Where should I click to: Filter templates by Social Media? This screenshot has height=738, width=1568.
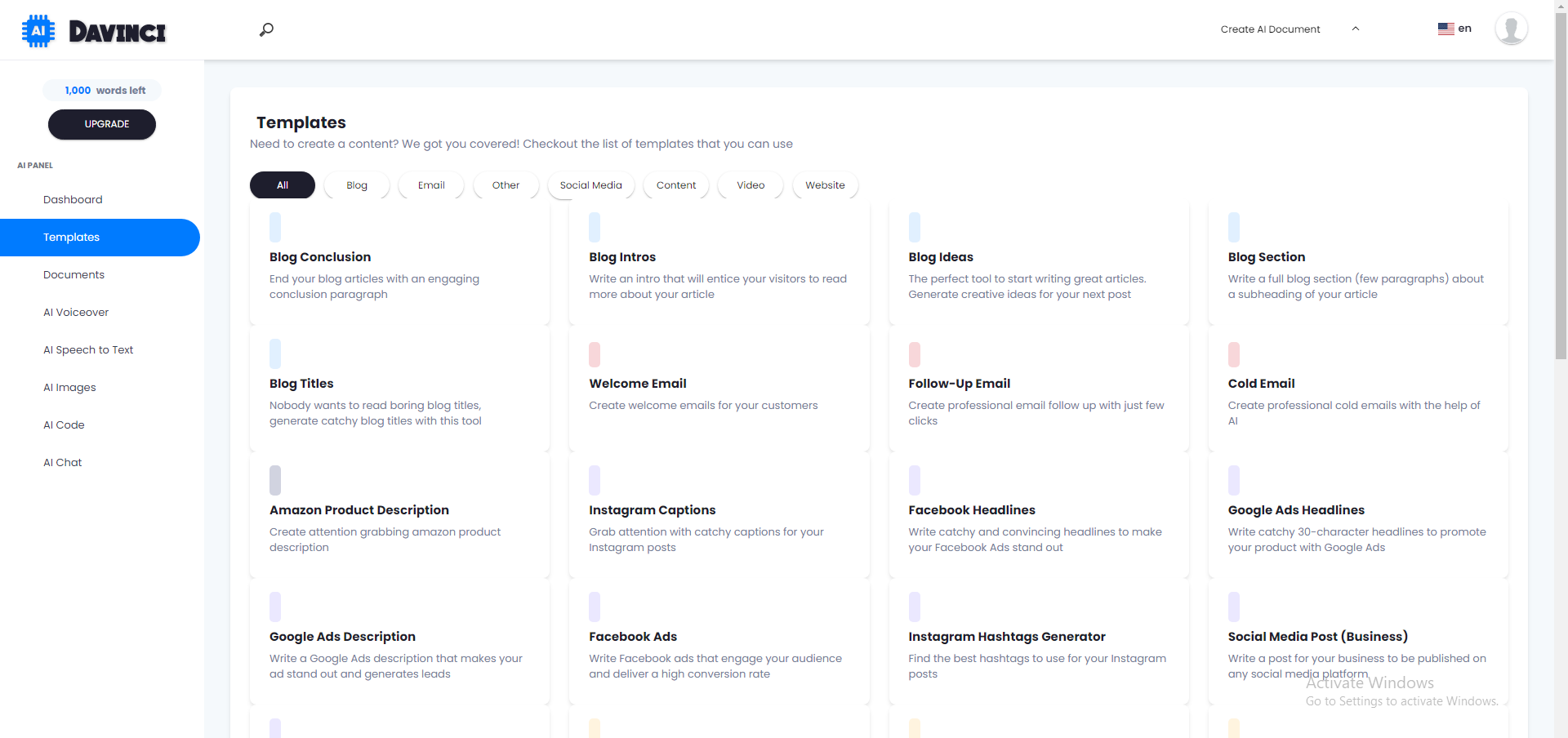pos(591,185)
